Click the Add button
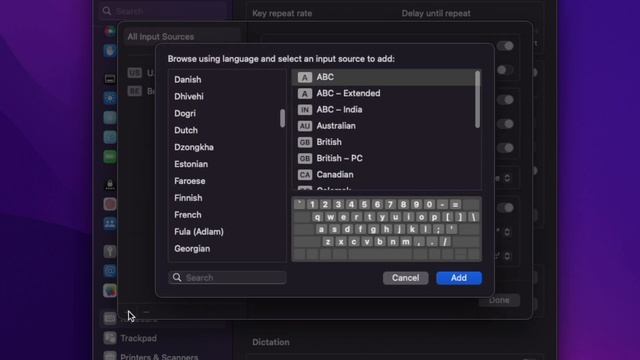The height and width of the screenshot is (360, 640). (x=459, y=278)
